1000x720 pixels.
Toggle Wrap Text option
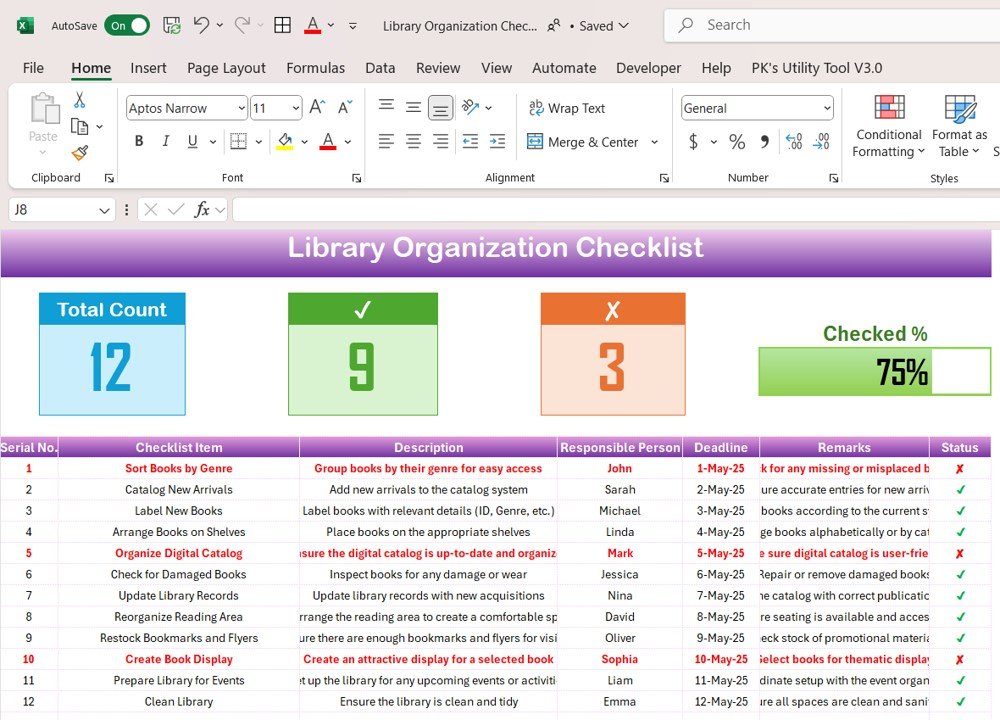coord(567,108)
